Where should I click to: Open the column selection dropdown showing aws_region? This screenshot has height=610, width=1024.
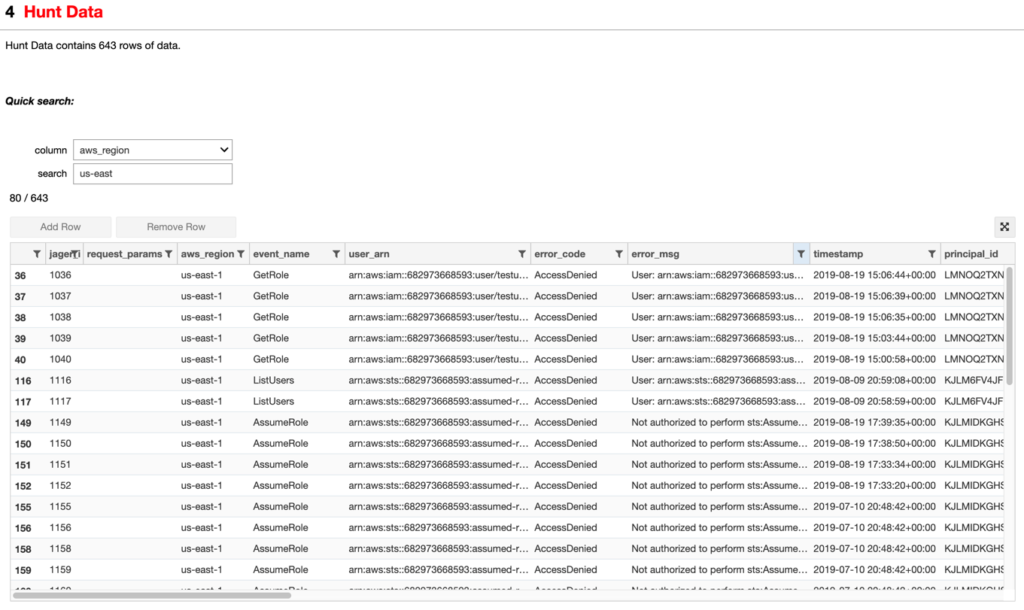(152, 149)
